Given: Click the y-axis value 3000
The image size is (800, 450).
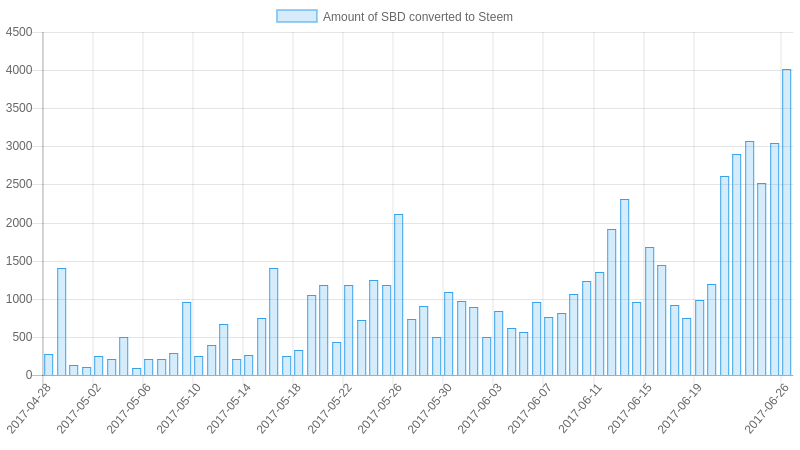Looking at the screenshot, I should [x=19, y=146].
